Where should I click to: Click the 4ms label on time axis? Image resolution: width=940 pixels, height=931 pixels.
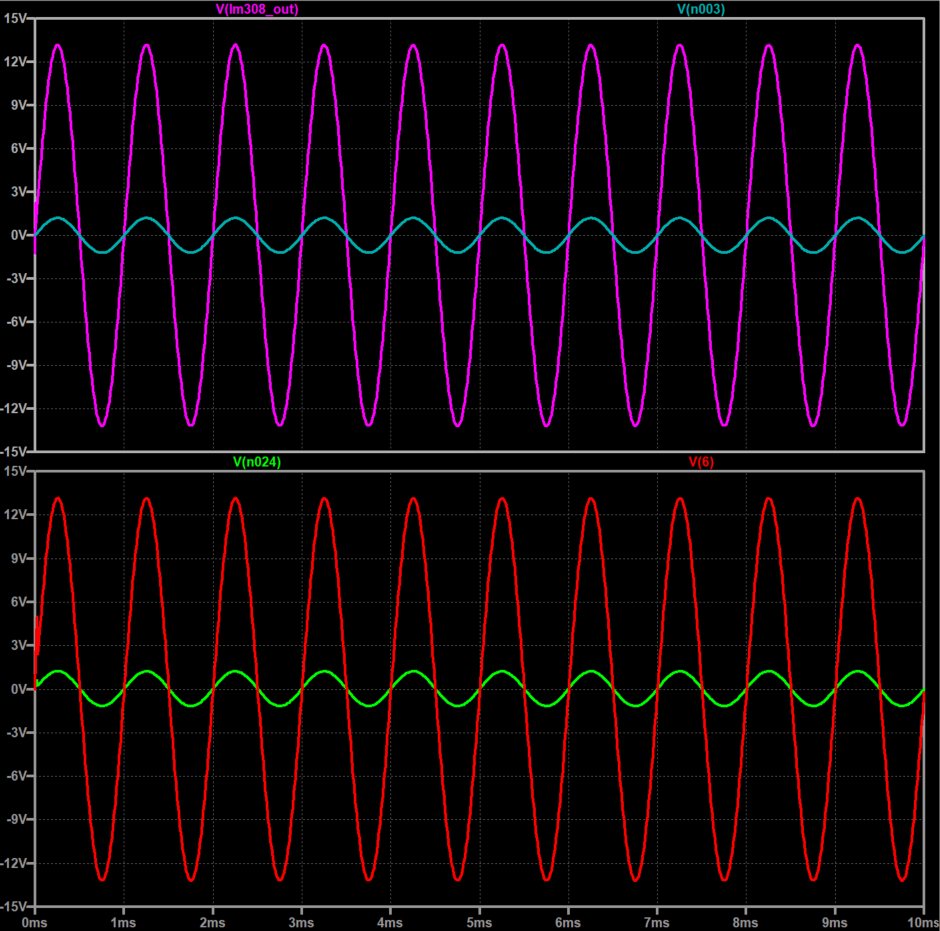click(390, 923)
